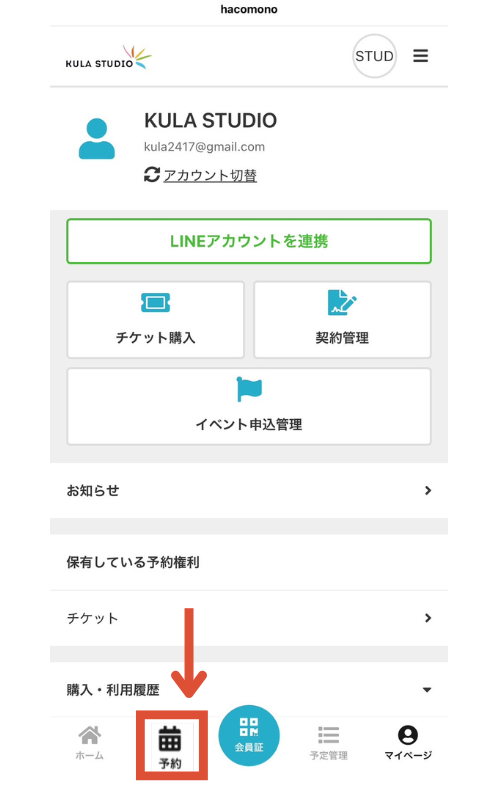
Task: Select the マイページ tab
Action: (408, 743)
